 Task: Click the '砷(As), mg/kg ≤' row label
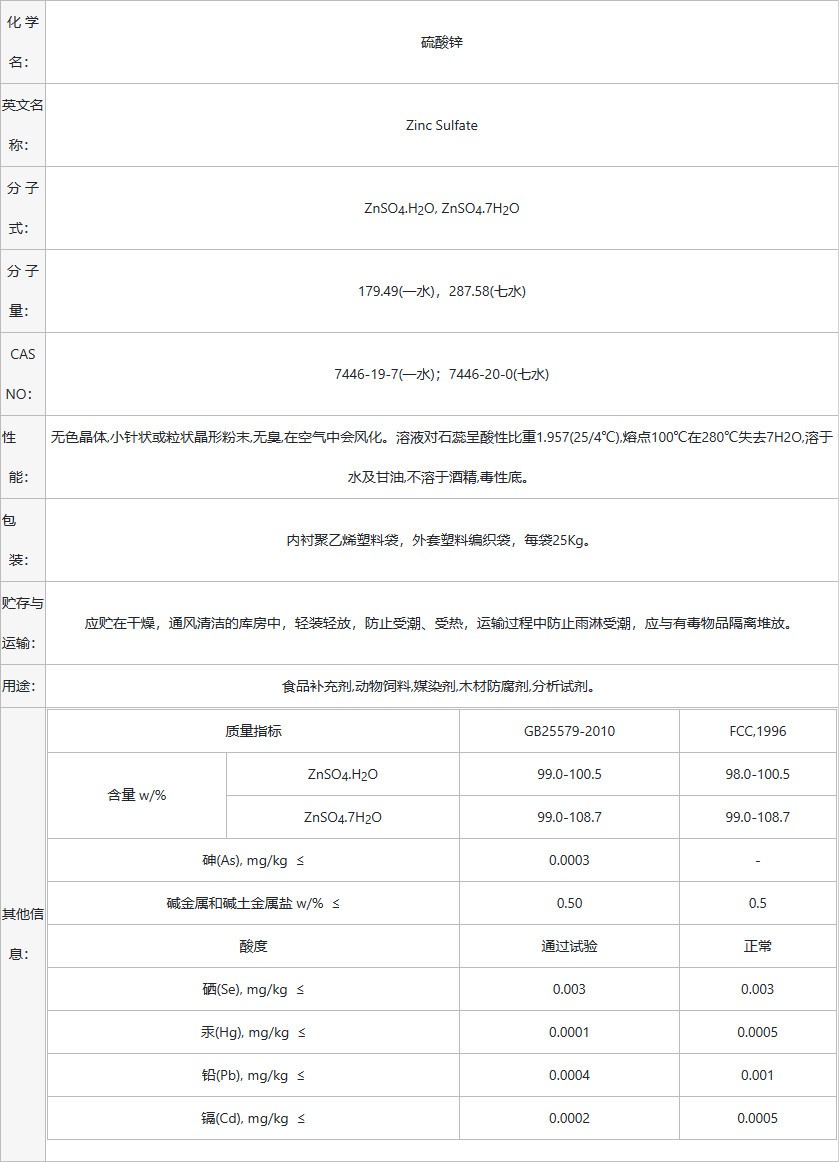253,860
